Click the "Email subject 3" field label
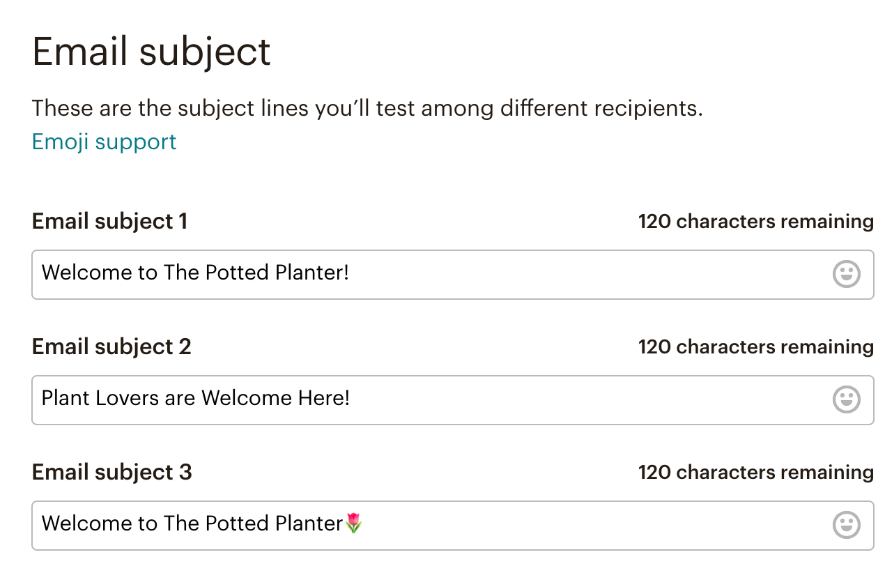Image resolution: width=891 pixels, height=588 pixels. 111,472
